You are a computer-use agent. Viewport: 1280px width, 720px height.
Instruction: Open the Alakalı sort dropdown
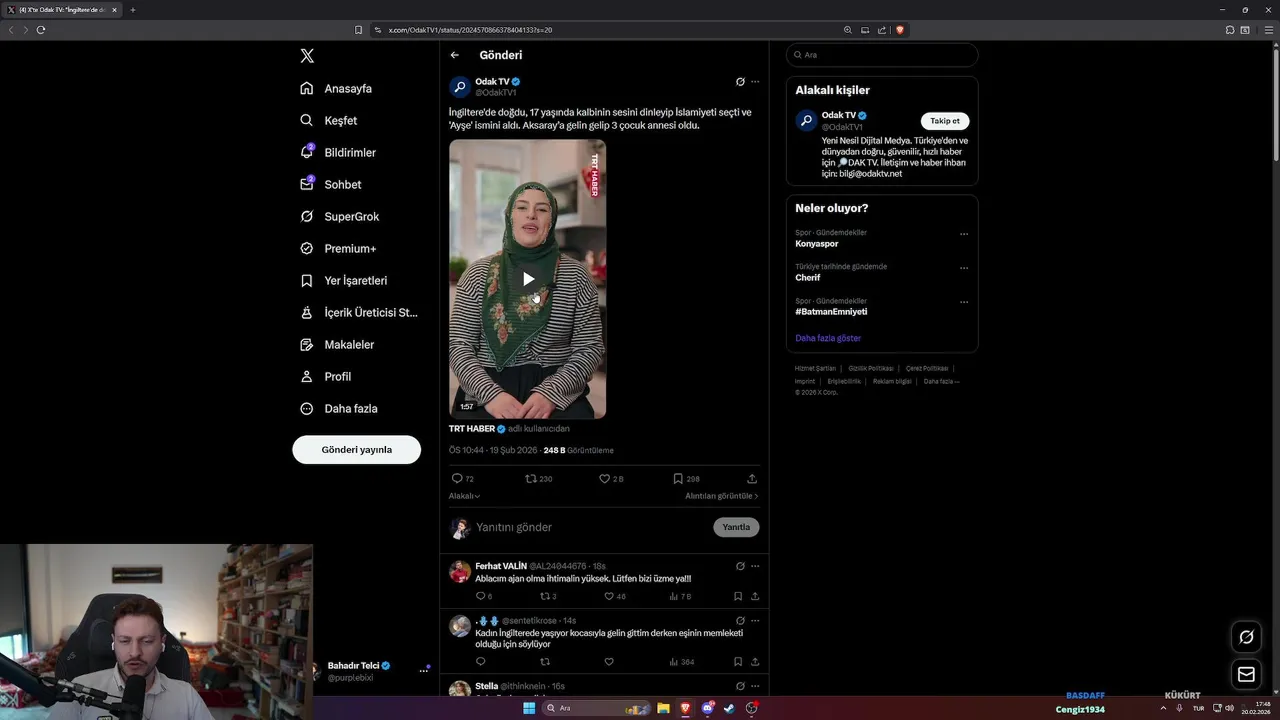(x=464, y=496)
